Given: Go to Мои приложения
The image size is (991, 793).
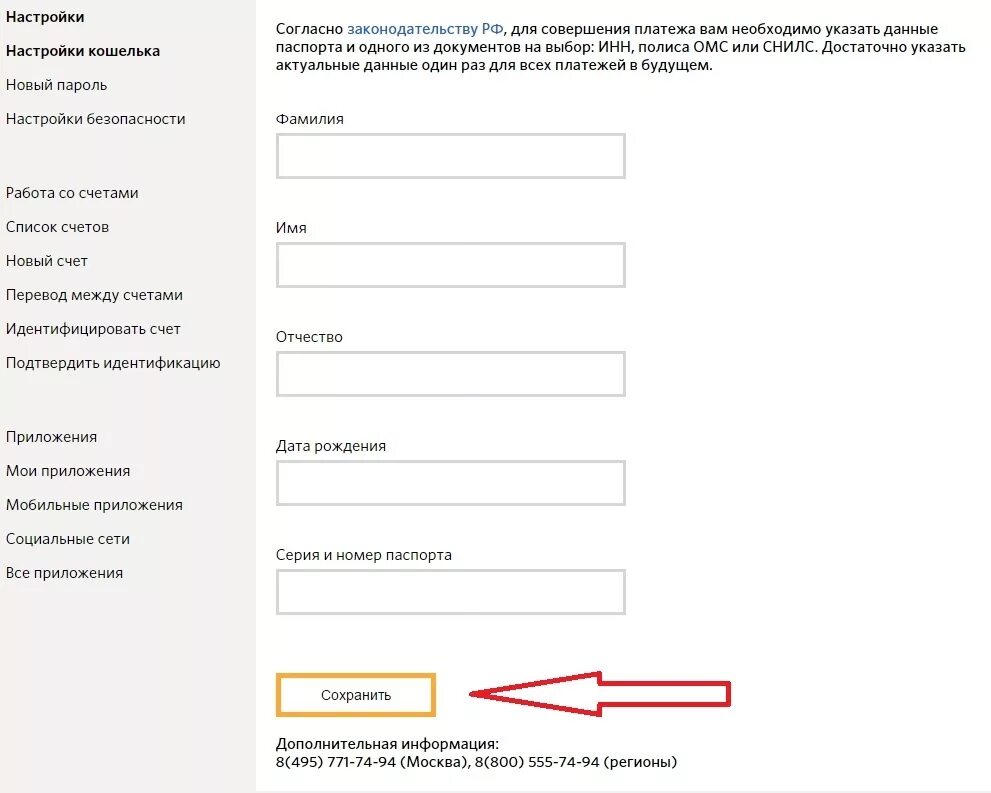Looking at the screenshot, I should 68,471.
